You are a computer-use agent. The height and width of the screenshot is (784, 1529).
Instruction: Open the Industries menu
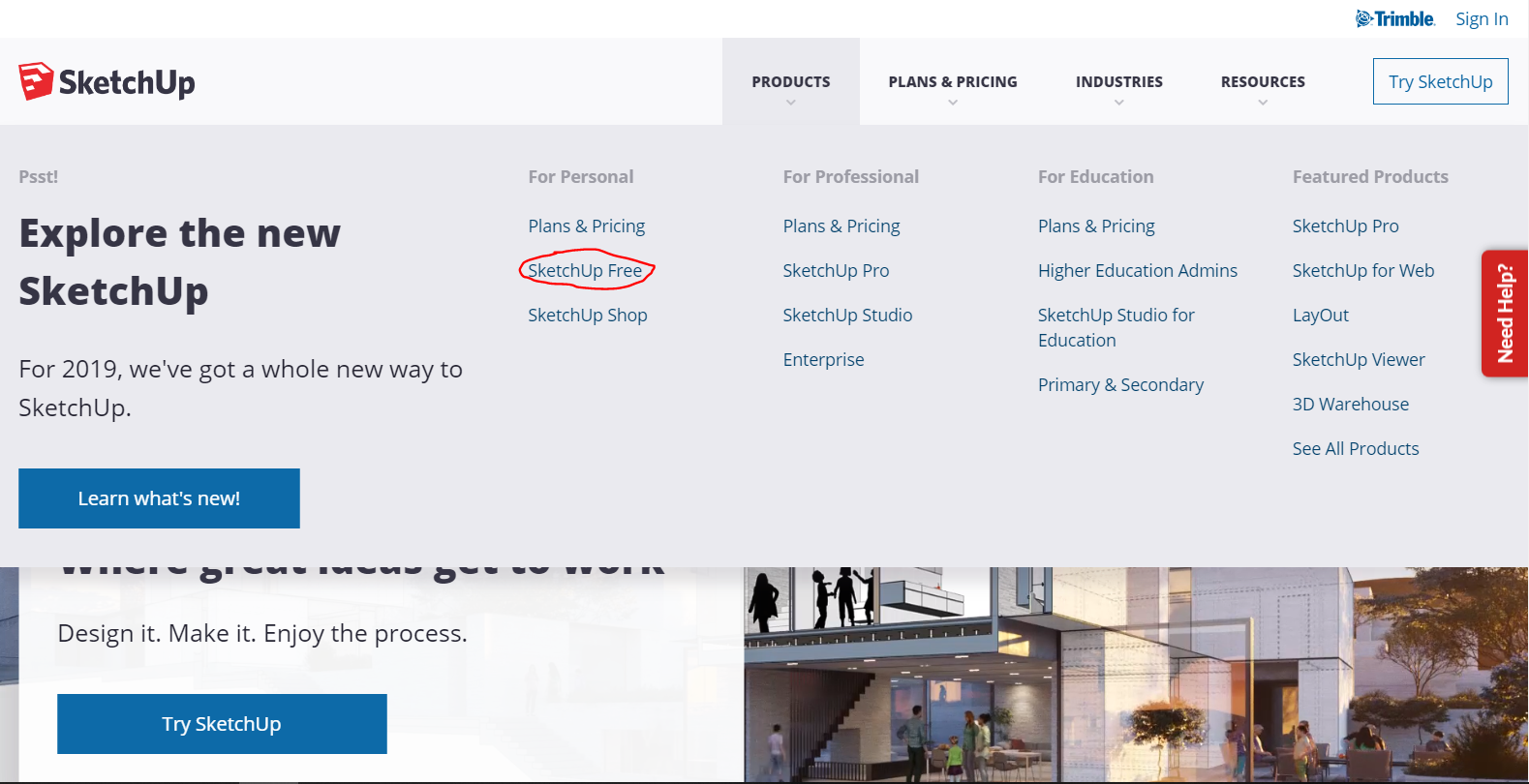point(1119,81)
